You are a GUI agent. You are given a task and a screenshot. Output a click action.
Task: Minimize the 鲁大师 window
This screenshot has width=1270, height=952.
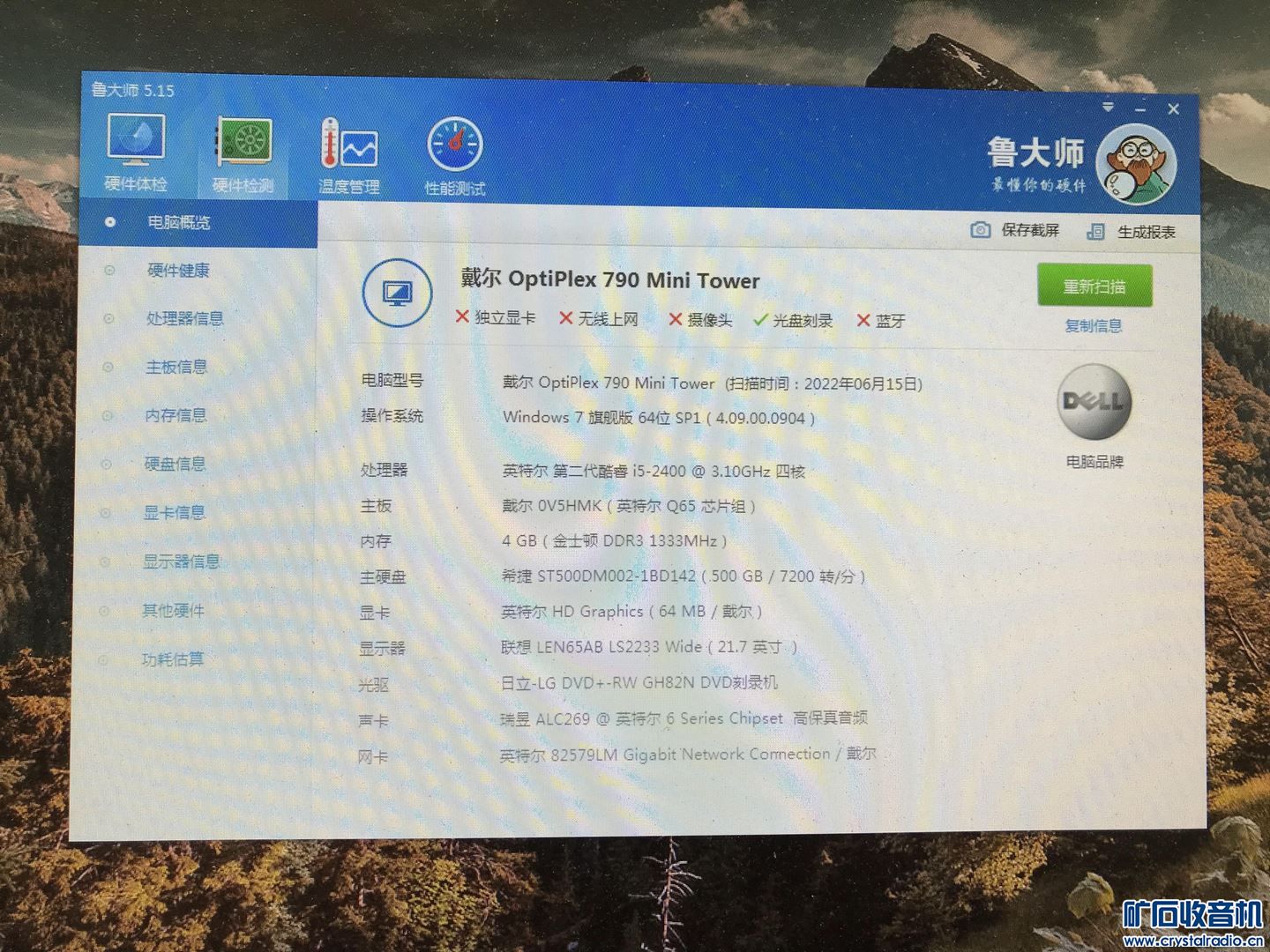coord(1140,108)
